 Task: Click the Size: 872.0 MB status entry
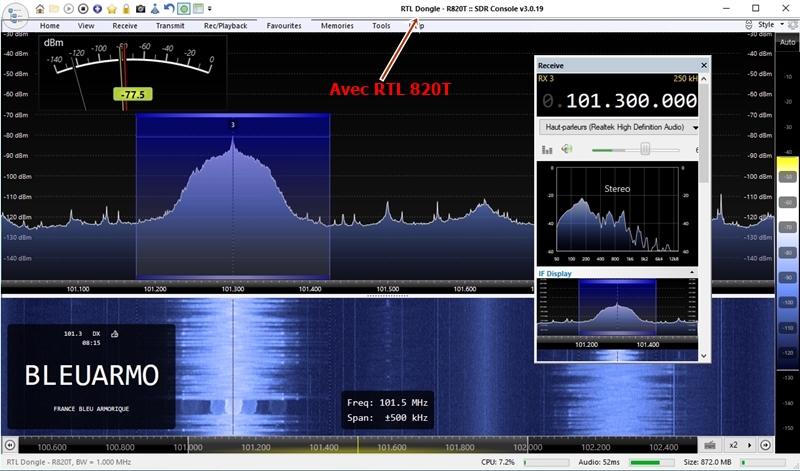[x=708, y=462]
